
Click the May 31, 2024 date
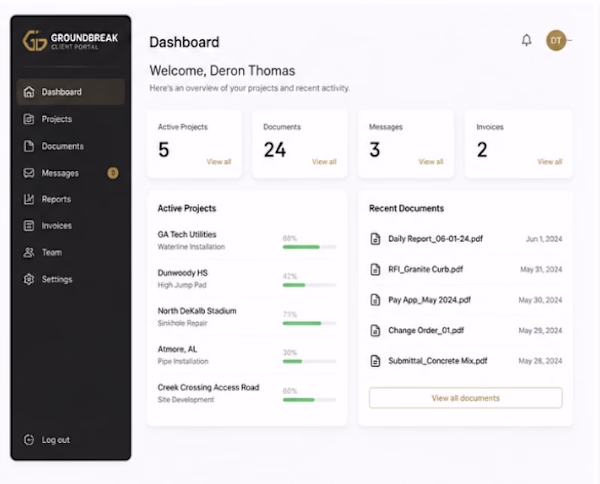[541, 269]
